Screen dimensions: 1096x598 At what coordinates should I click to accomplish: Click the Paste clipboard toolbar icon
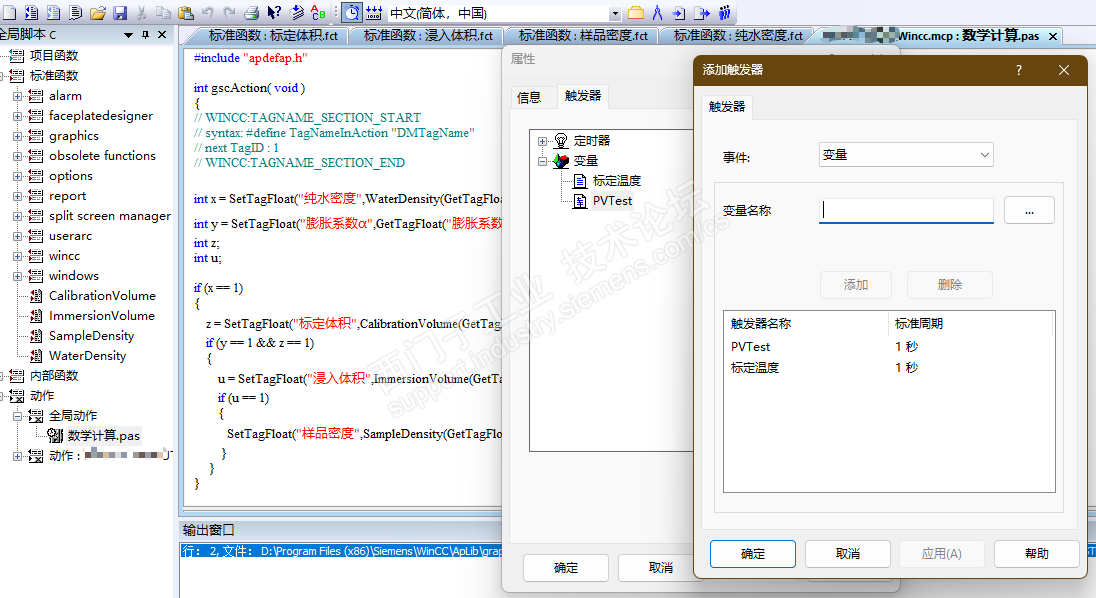pyautogui.click(x=185, y=13)
